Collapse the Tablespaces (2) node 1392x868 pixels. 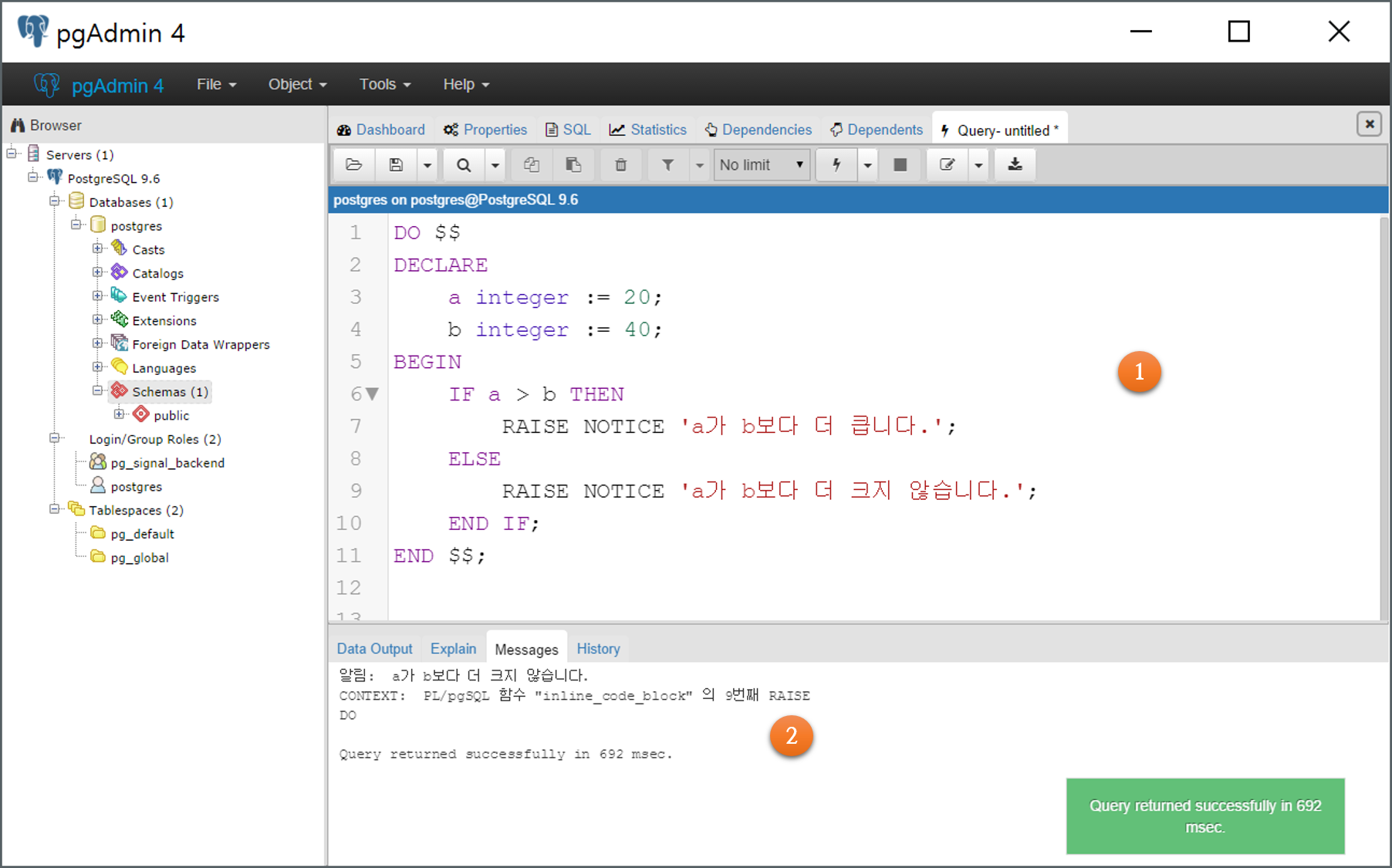pos(55,509)
